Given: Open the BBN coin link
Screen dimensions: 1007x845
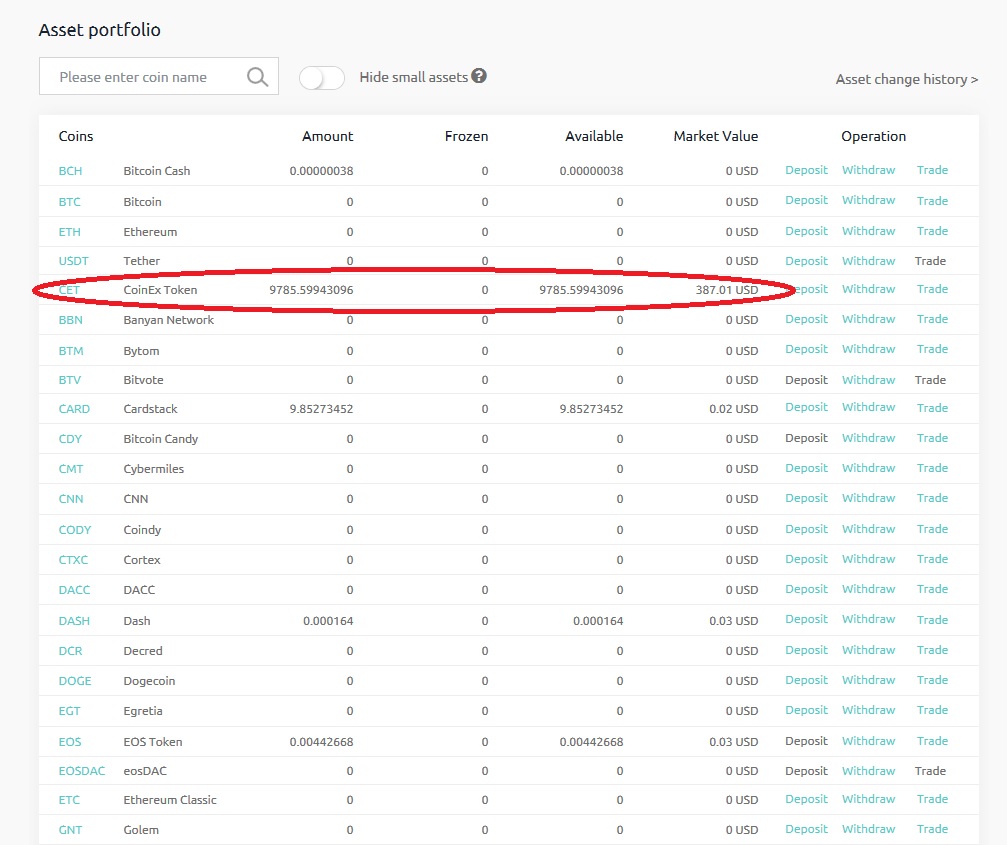Looking at the screenshot, I should coord(70,320).
